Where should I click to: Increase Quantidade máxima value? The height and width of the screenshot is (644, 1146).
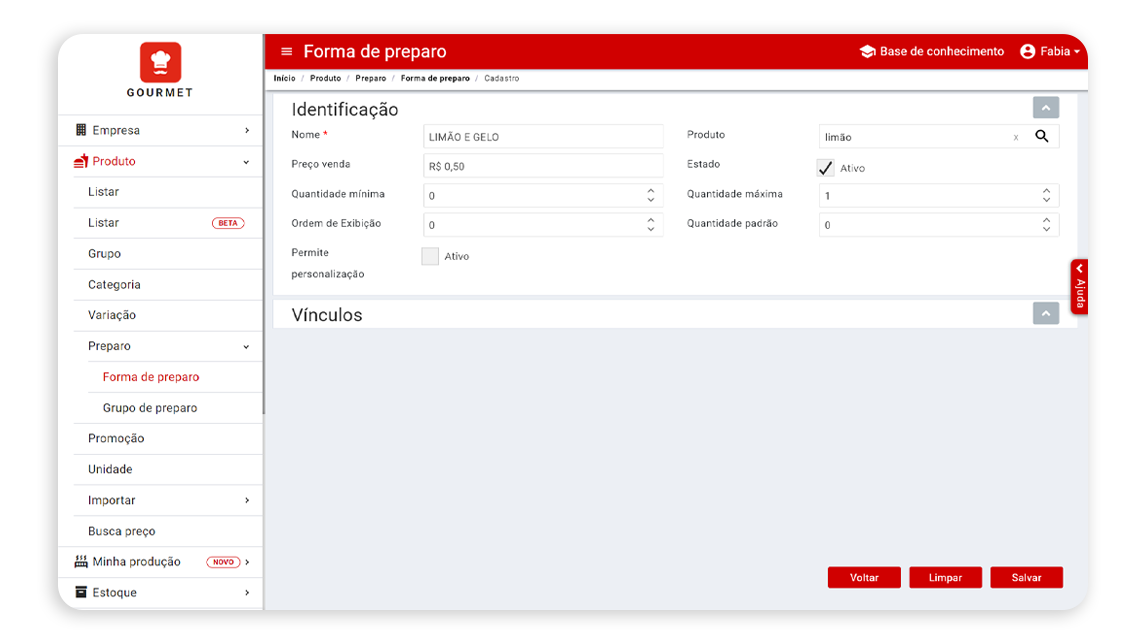[1047, 190]
